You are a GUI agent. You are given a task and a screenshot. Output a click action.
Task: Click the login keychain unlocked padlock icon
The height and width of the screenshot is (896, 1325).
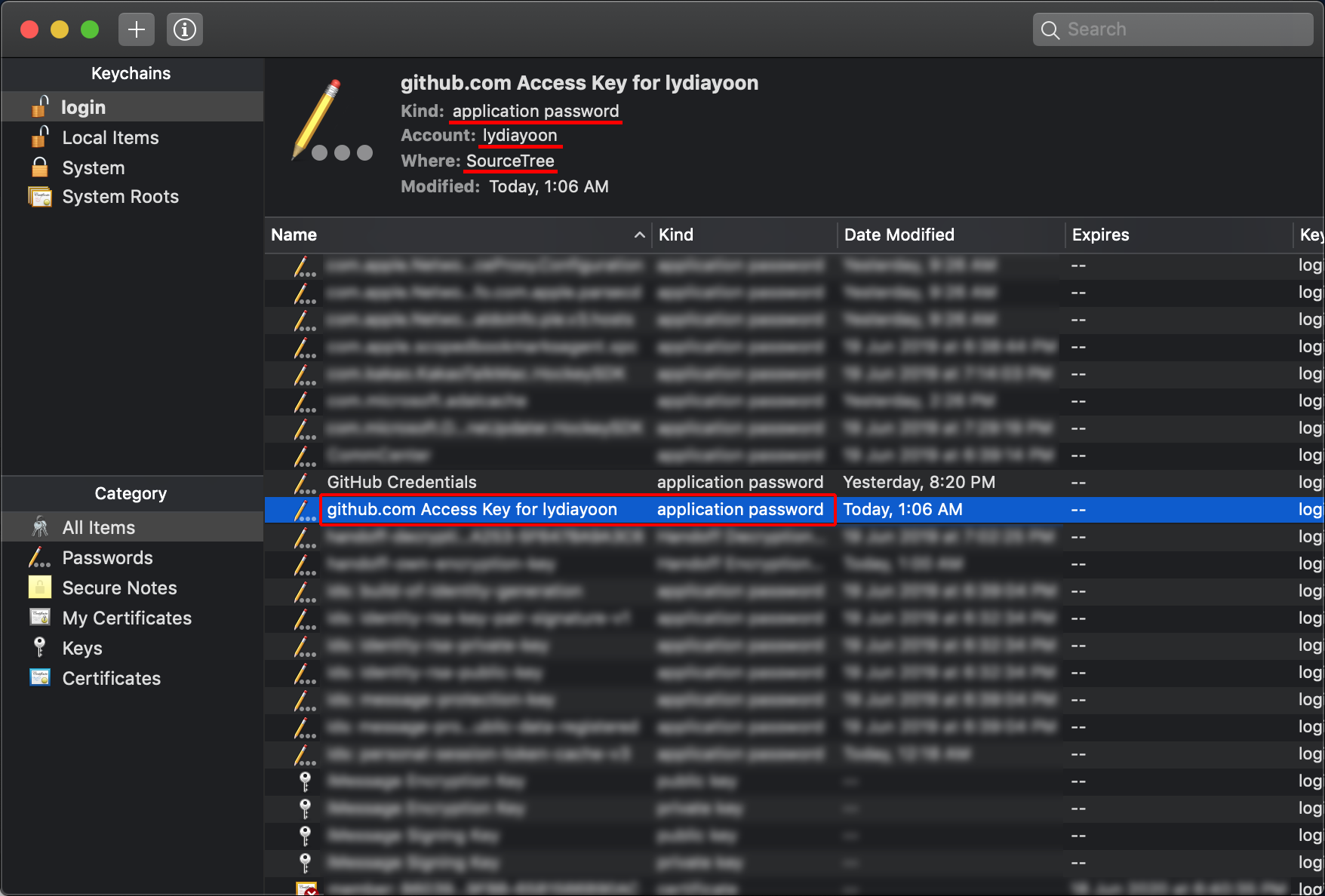point(40,106)
